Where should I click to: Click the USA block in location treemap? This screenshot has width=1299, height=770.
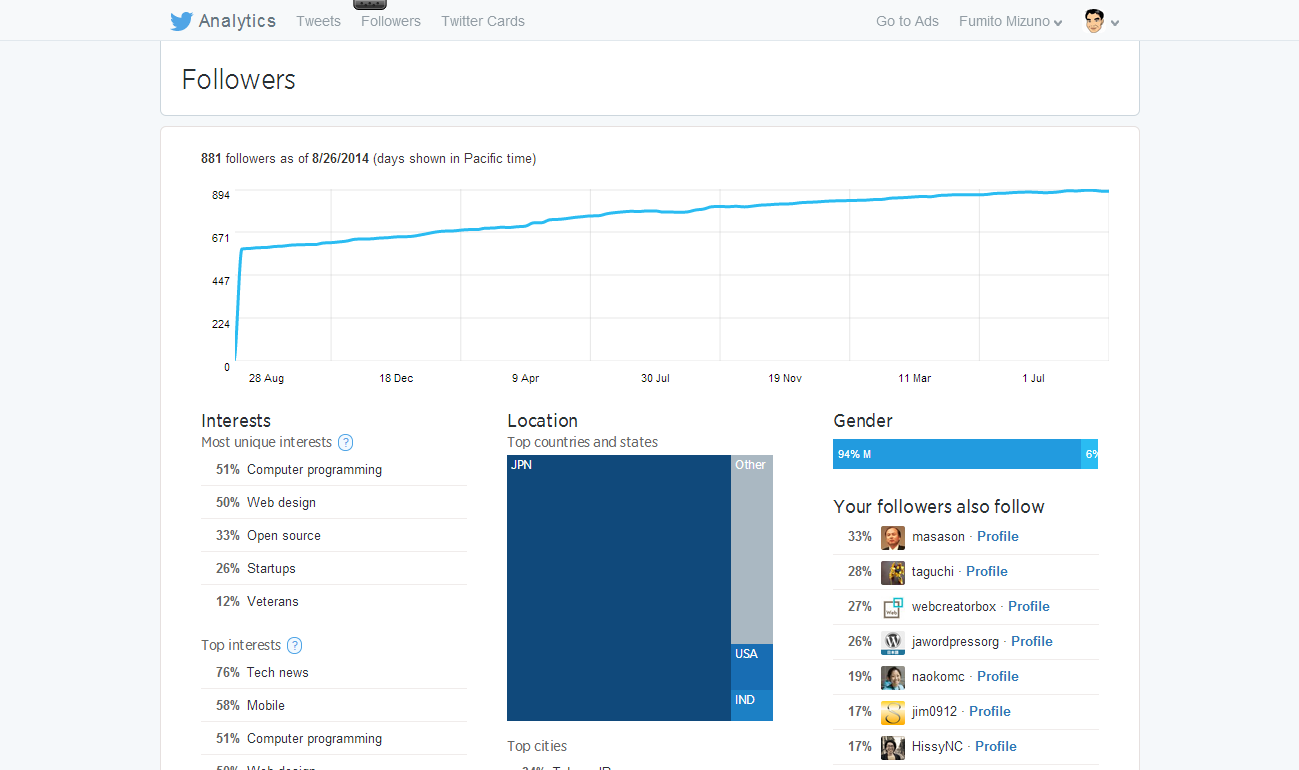[x=752, y=667]
